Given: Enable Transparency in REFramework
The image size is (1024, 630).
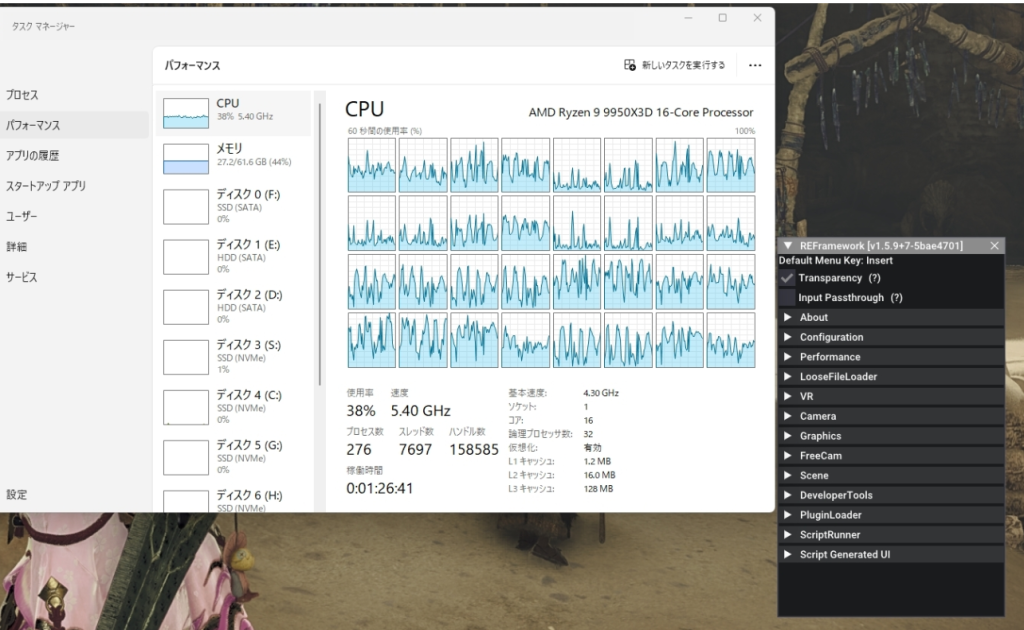Looking at the screenshot, I should coord(787,278).
